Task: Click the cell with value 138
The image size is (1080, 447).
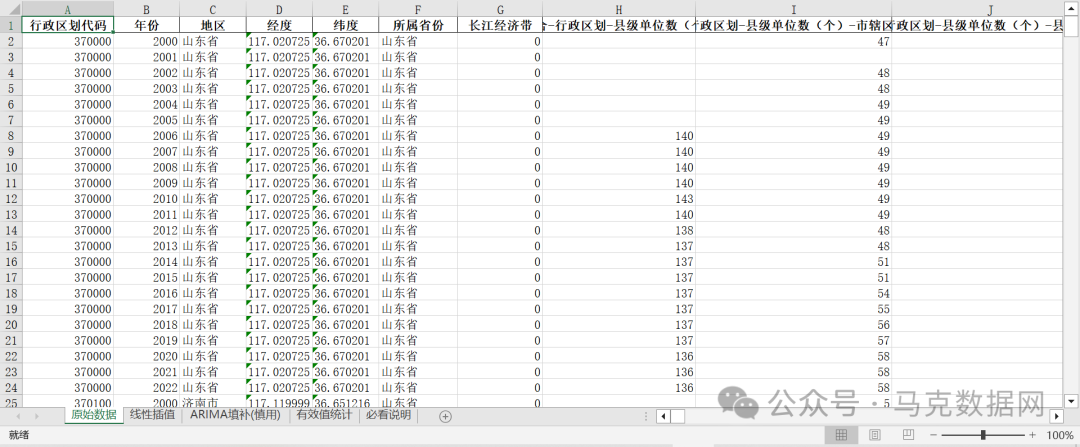Action: click(619, 230)
